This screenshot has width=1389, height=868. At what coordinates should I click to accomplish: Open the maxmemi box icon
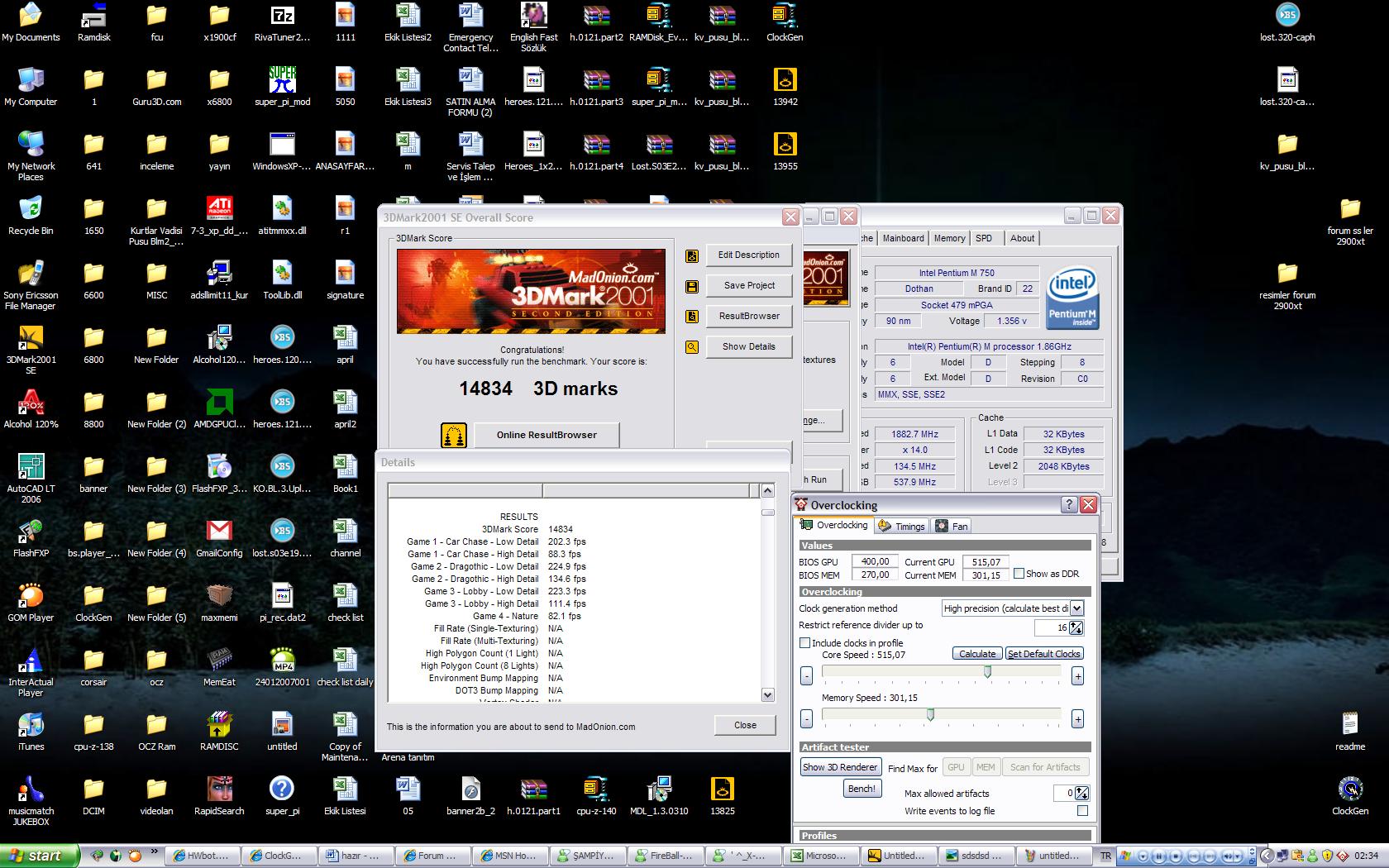pos(219,603)
